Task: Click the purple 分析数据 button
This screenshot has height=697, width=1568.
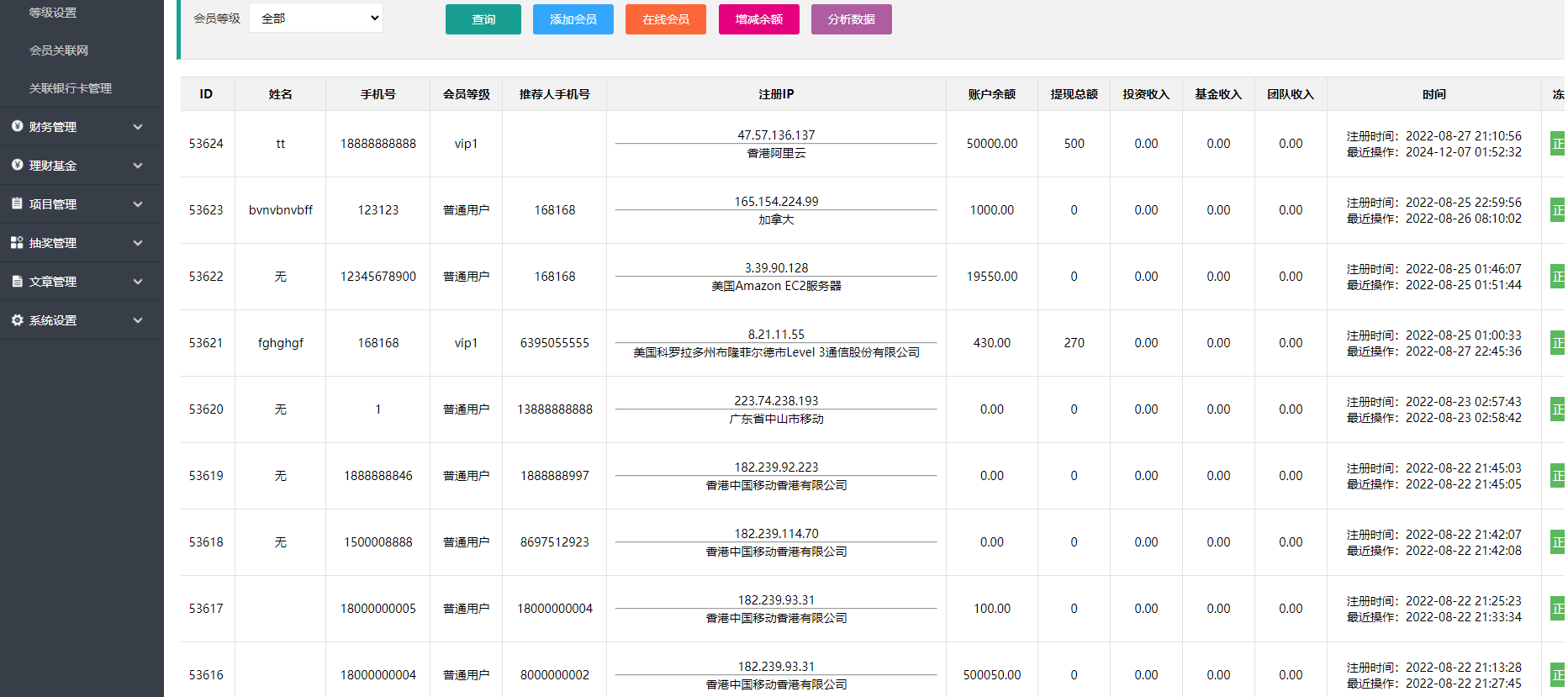Action: pyautogui.click(x=851, y=19)
